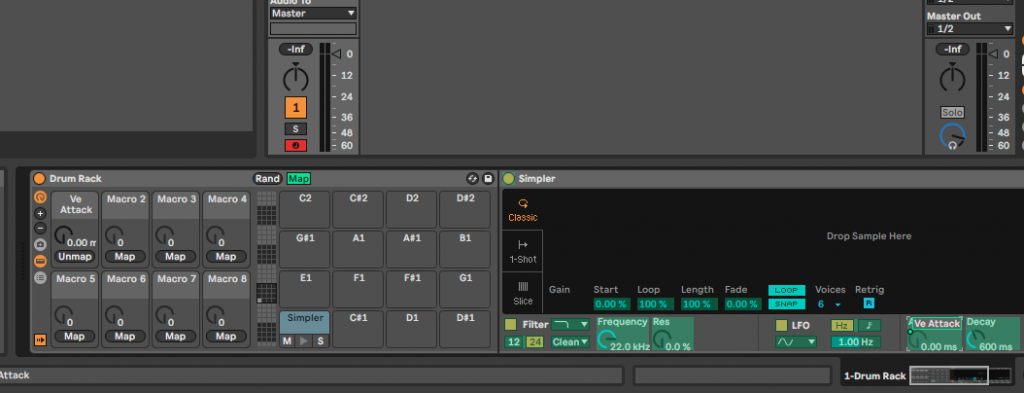
Task: Set LFO rate mode to Hz
Action: 842,325
